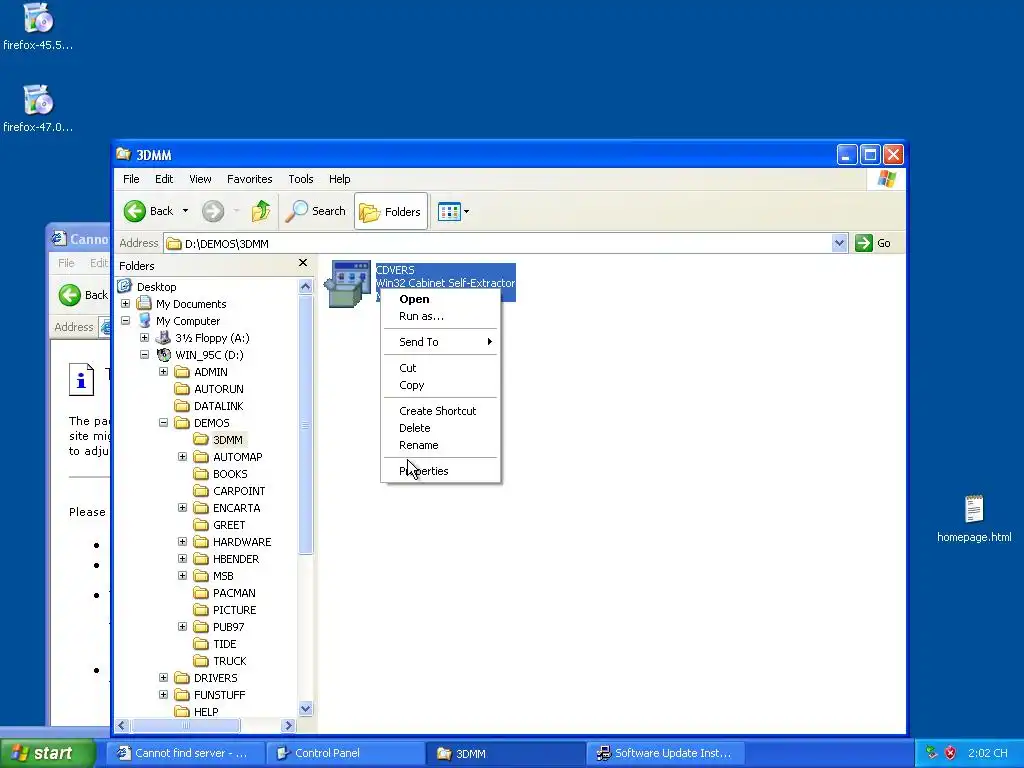
Task: Click the folder tree scroll-up arrow
Action: pyautogui.click(x=305, y=287)
